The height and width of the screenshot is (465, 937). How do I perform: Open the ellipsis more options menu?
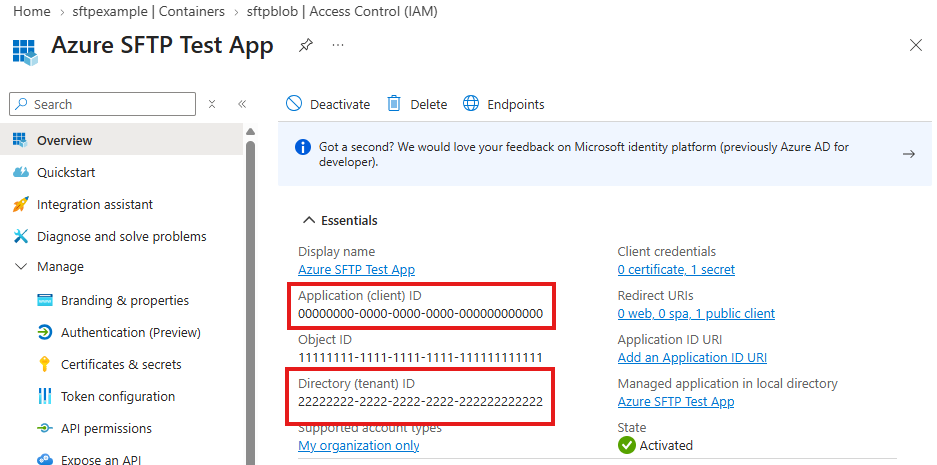pyautogui.click(x=338, y=45)
